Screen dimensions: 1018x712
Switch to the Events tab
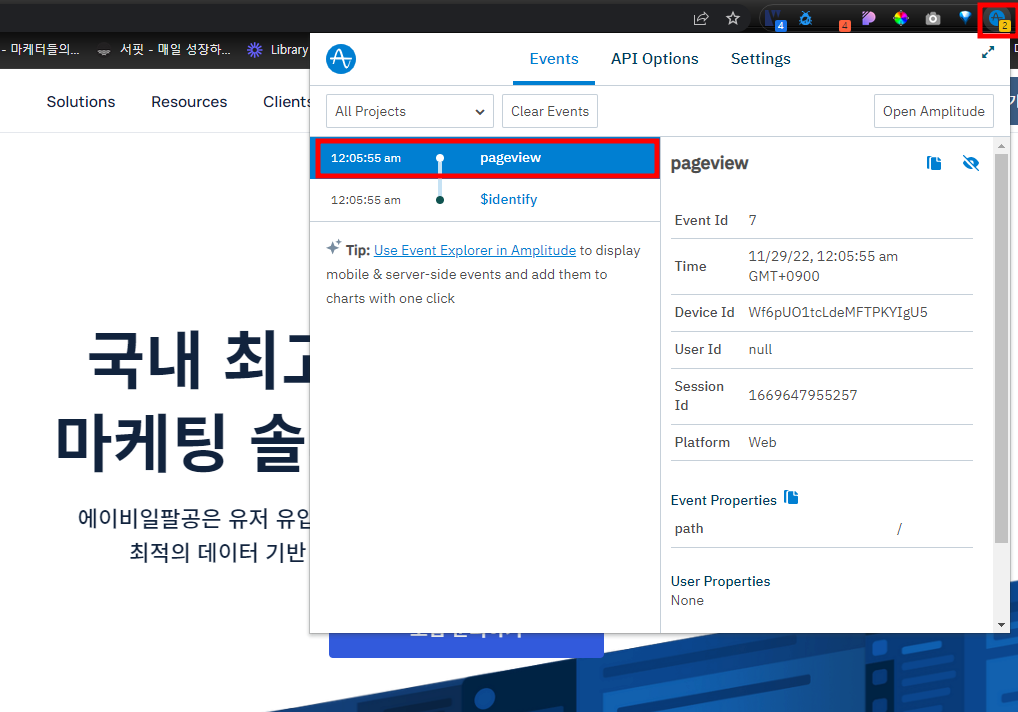[554, 59]
